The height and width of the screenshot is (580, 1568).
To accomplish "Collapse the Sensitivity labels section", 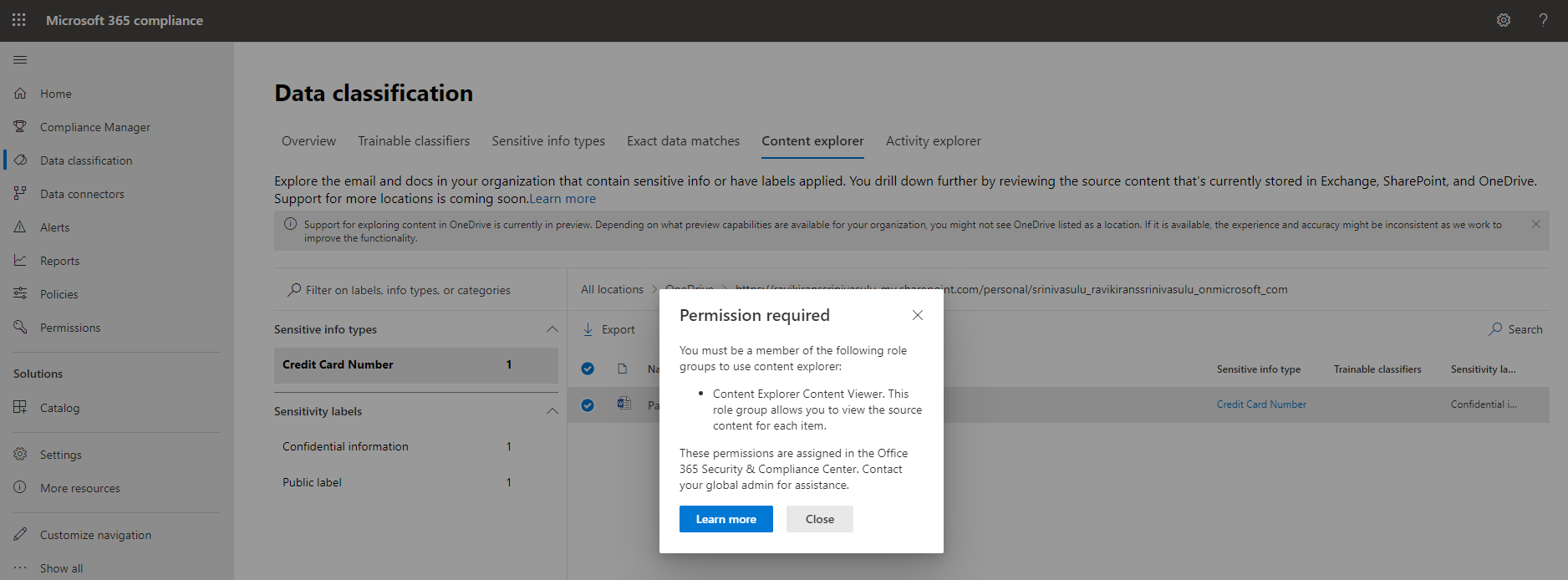I will [552, 411].
